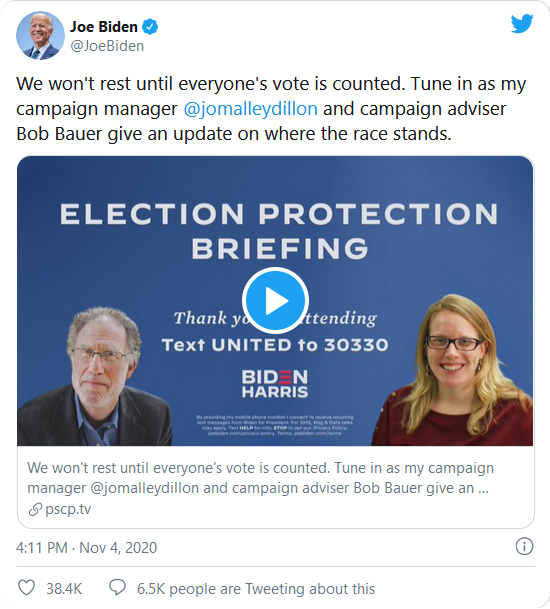Open the Joe Biden display name
The width and height of the screenshot is (550, 609).
(104, 27)
